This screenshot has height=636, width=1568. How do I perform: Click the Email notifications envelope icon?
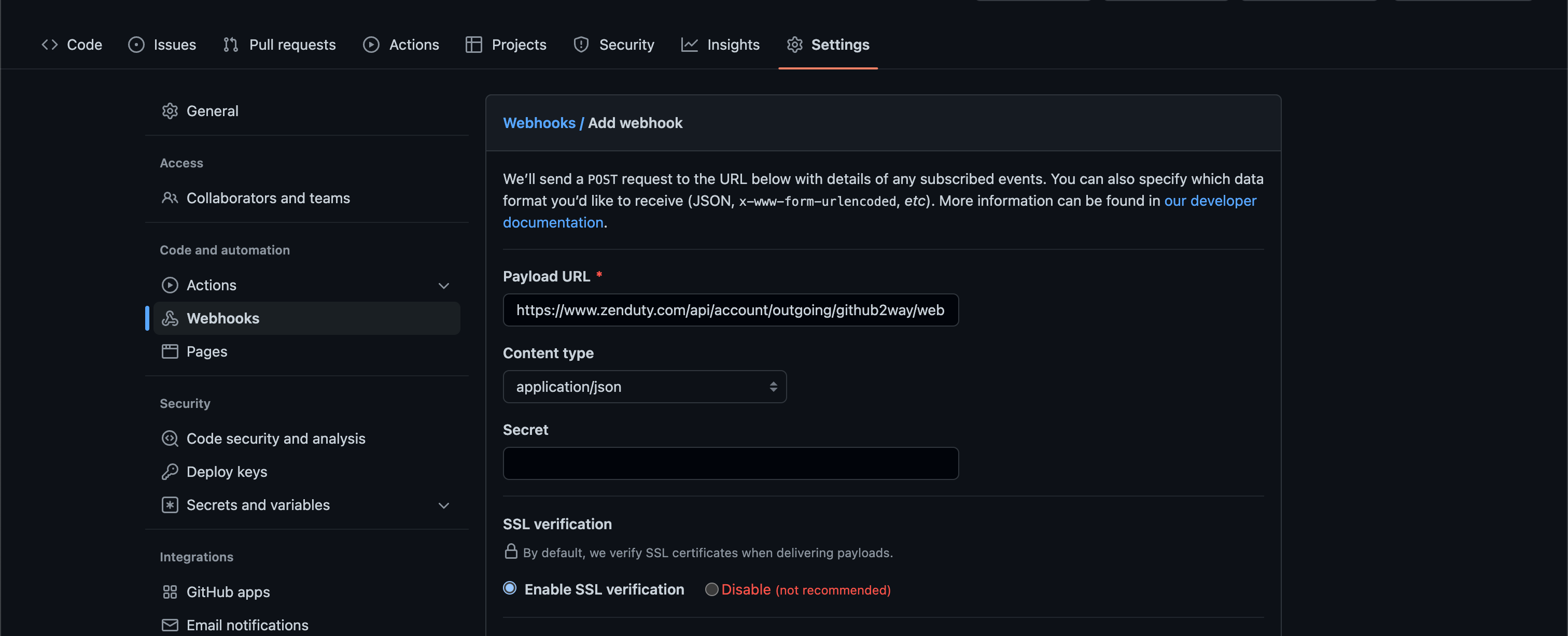coord(170,625)
